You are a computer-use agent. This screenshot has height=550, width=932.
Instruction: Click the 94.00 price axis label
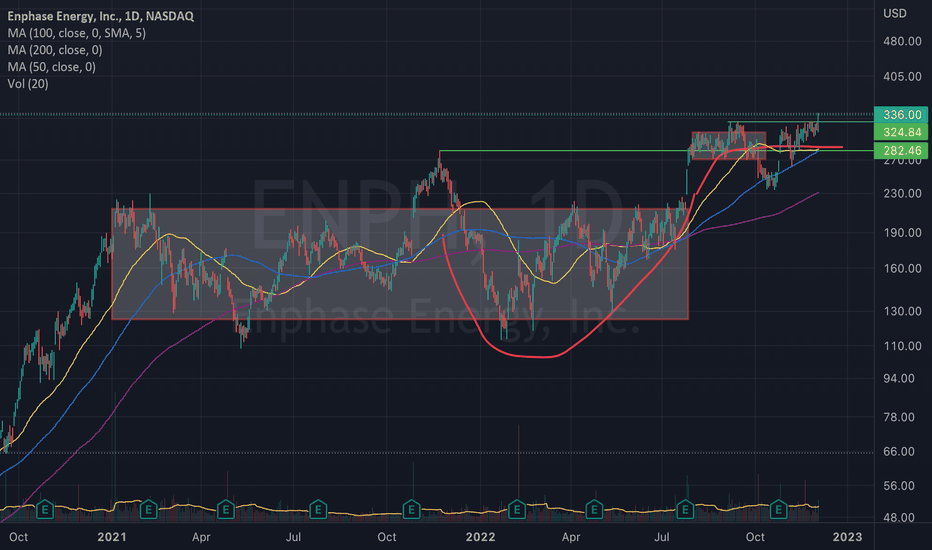click(899, 378)
